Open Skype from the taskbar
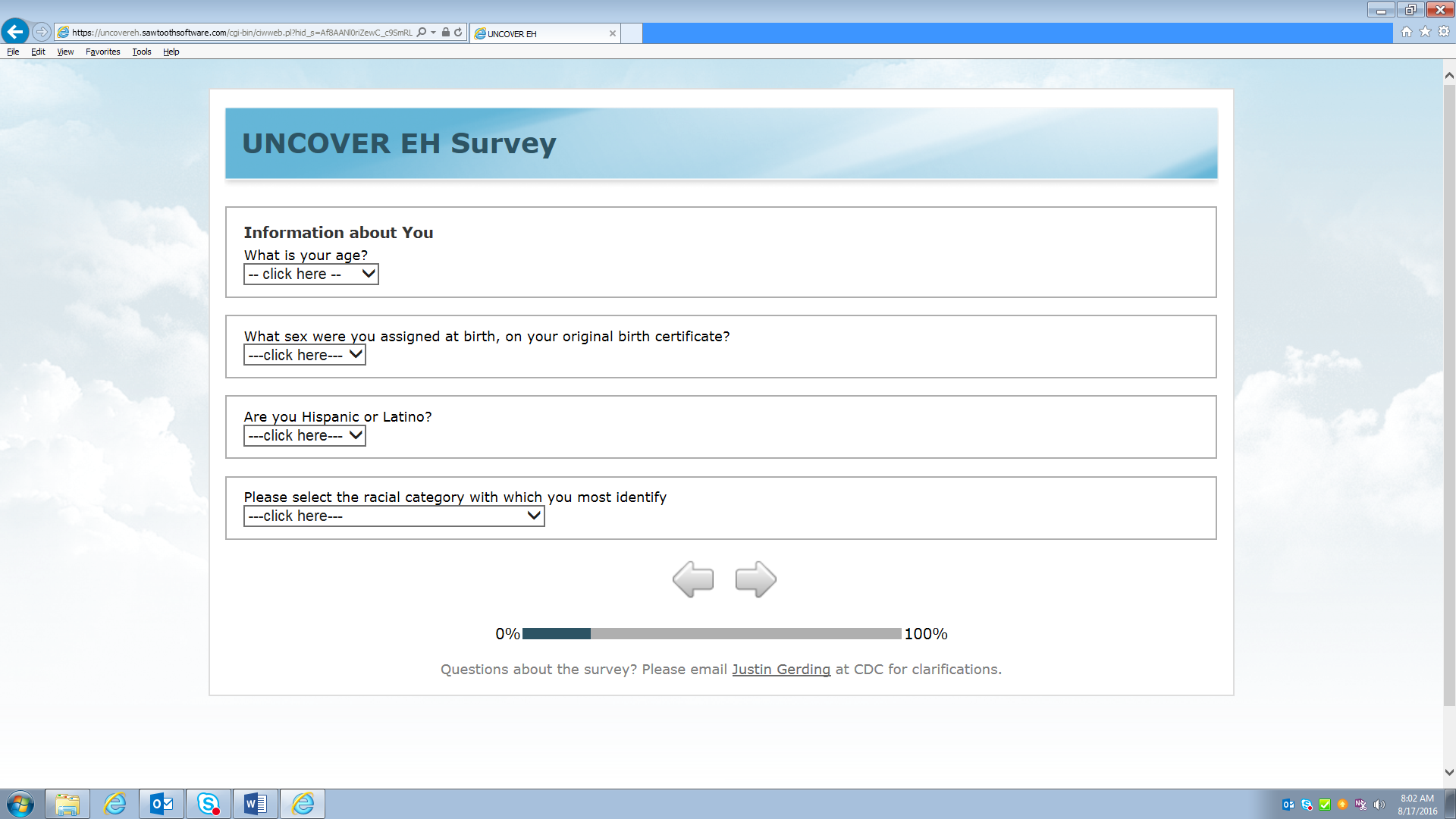 click(x=209, y=804)
